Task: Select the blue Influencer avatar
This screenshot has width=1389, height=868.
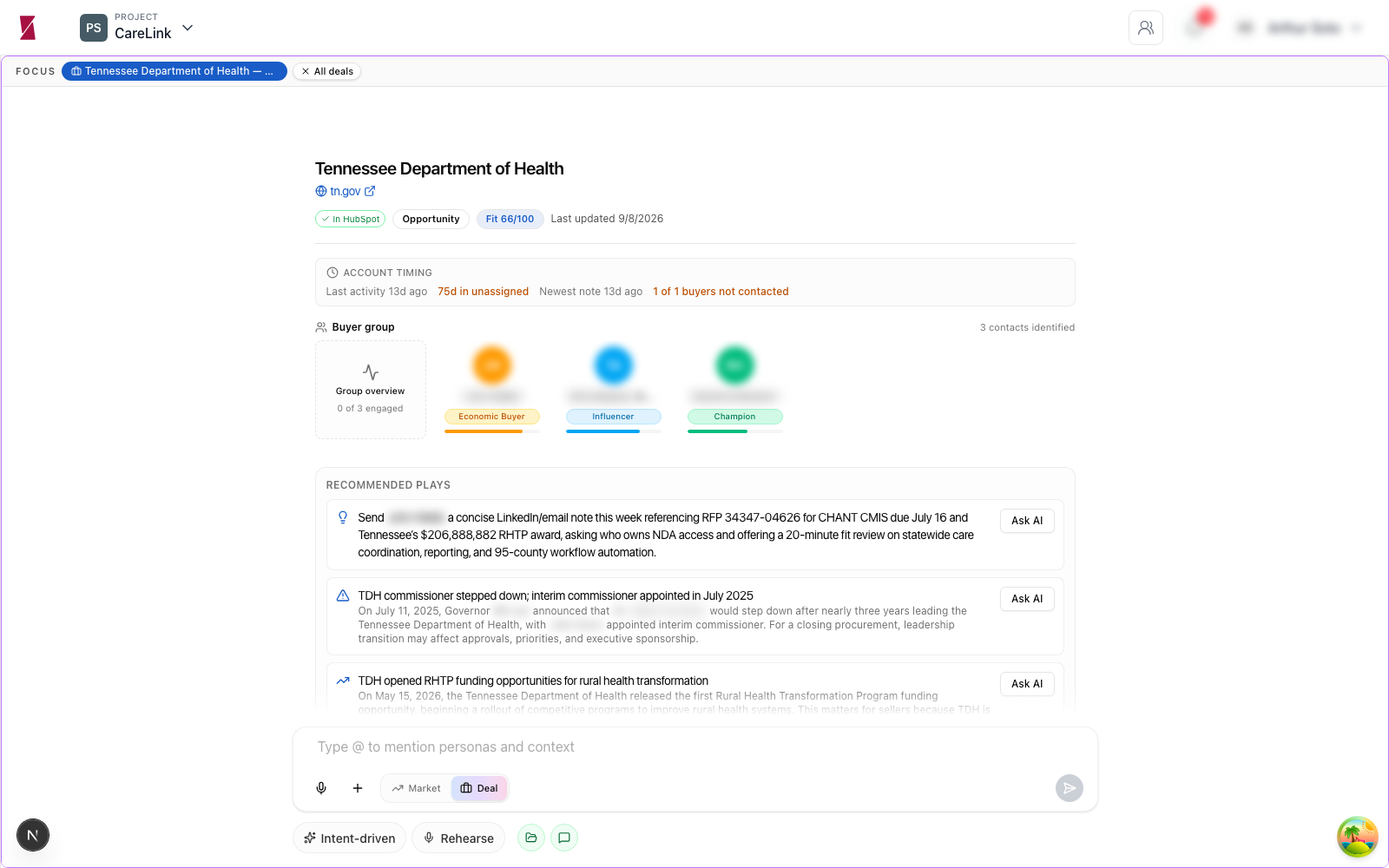Action: [614, 365]
